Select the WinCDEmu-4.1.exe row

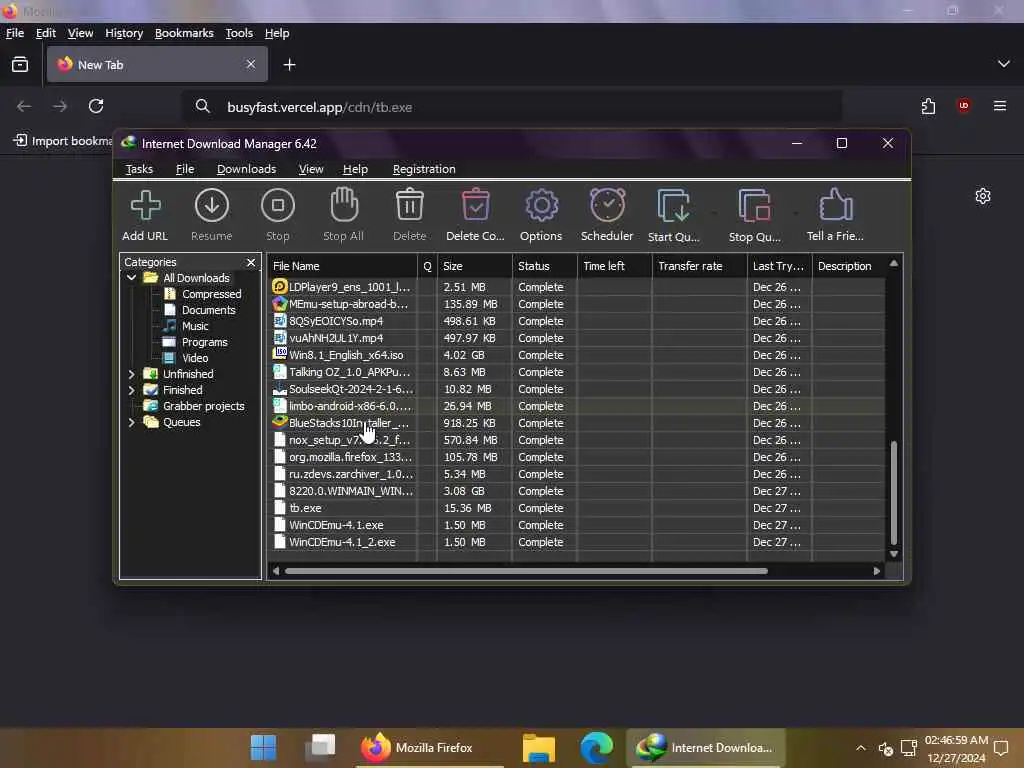tap(577, 525)
